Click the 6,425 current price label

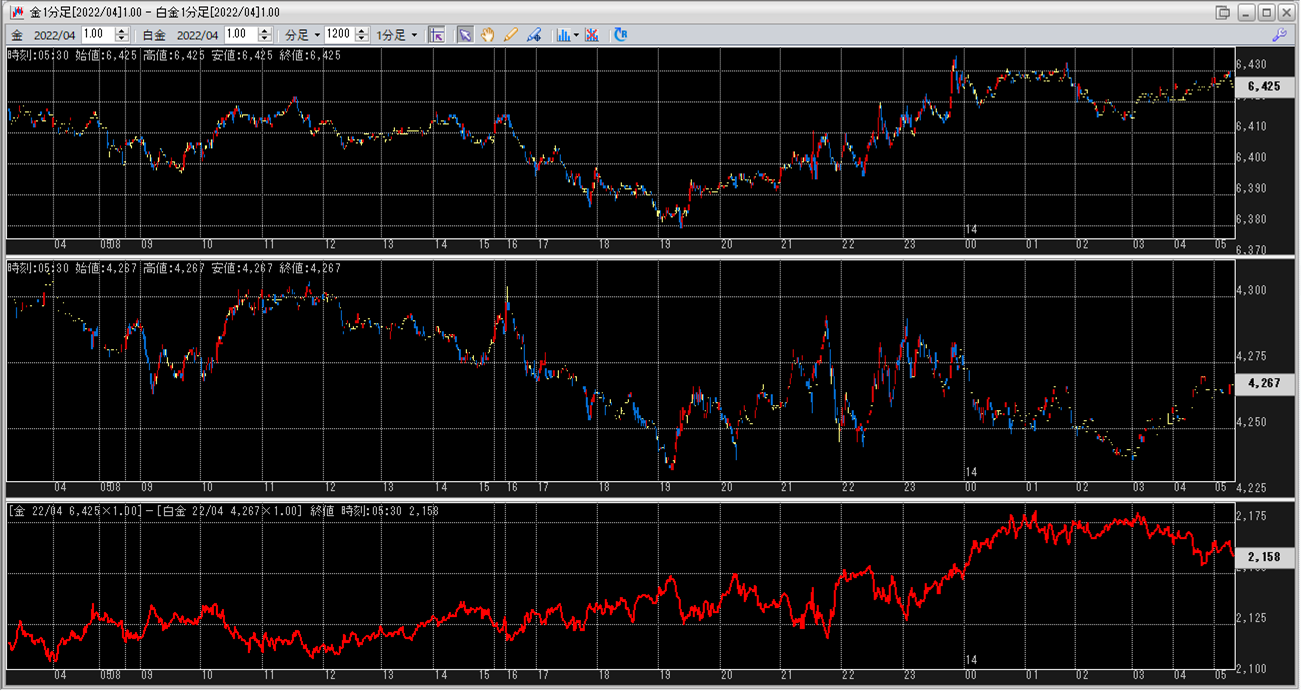click(1264, 87)
